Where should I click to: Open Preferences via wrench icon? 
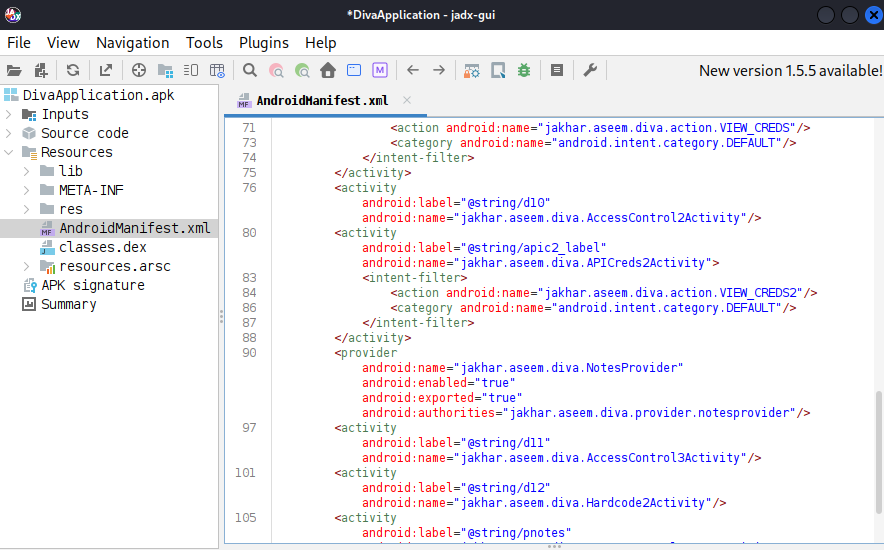[590, 70]
